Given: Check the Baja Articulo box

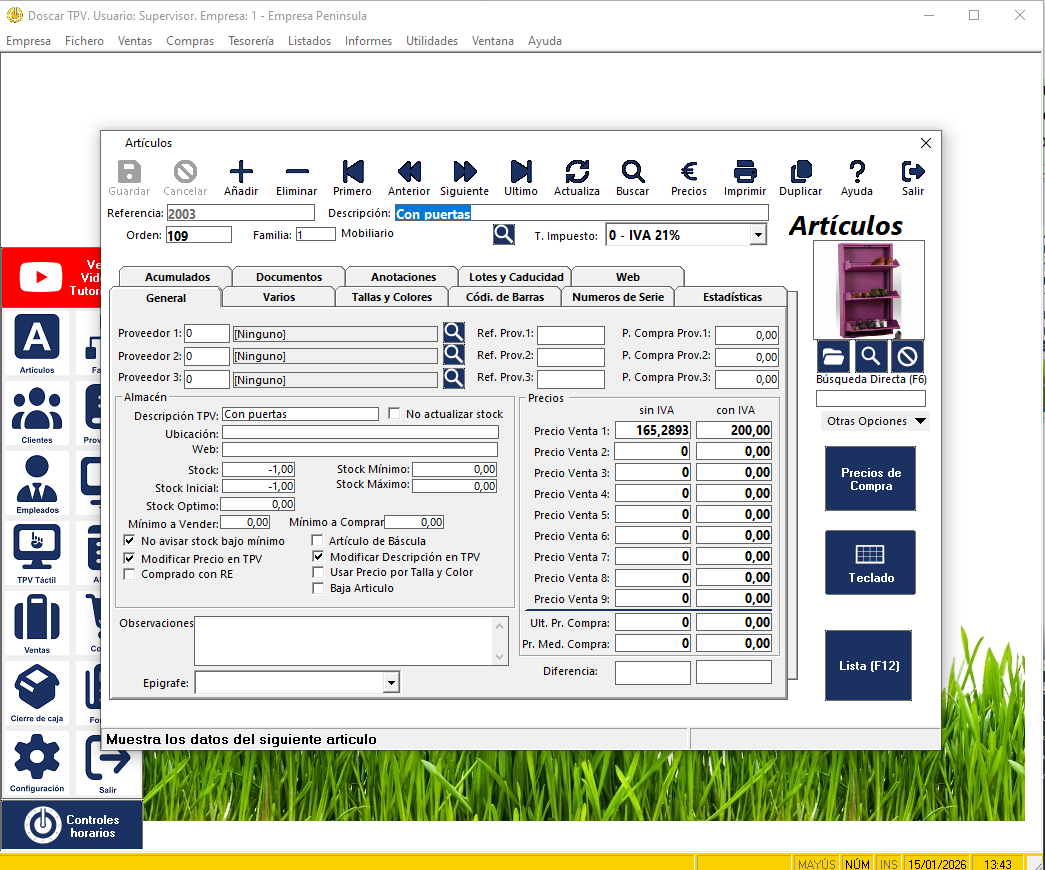Looking at the screenshot, I should click(319, 589).
